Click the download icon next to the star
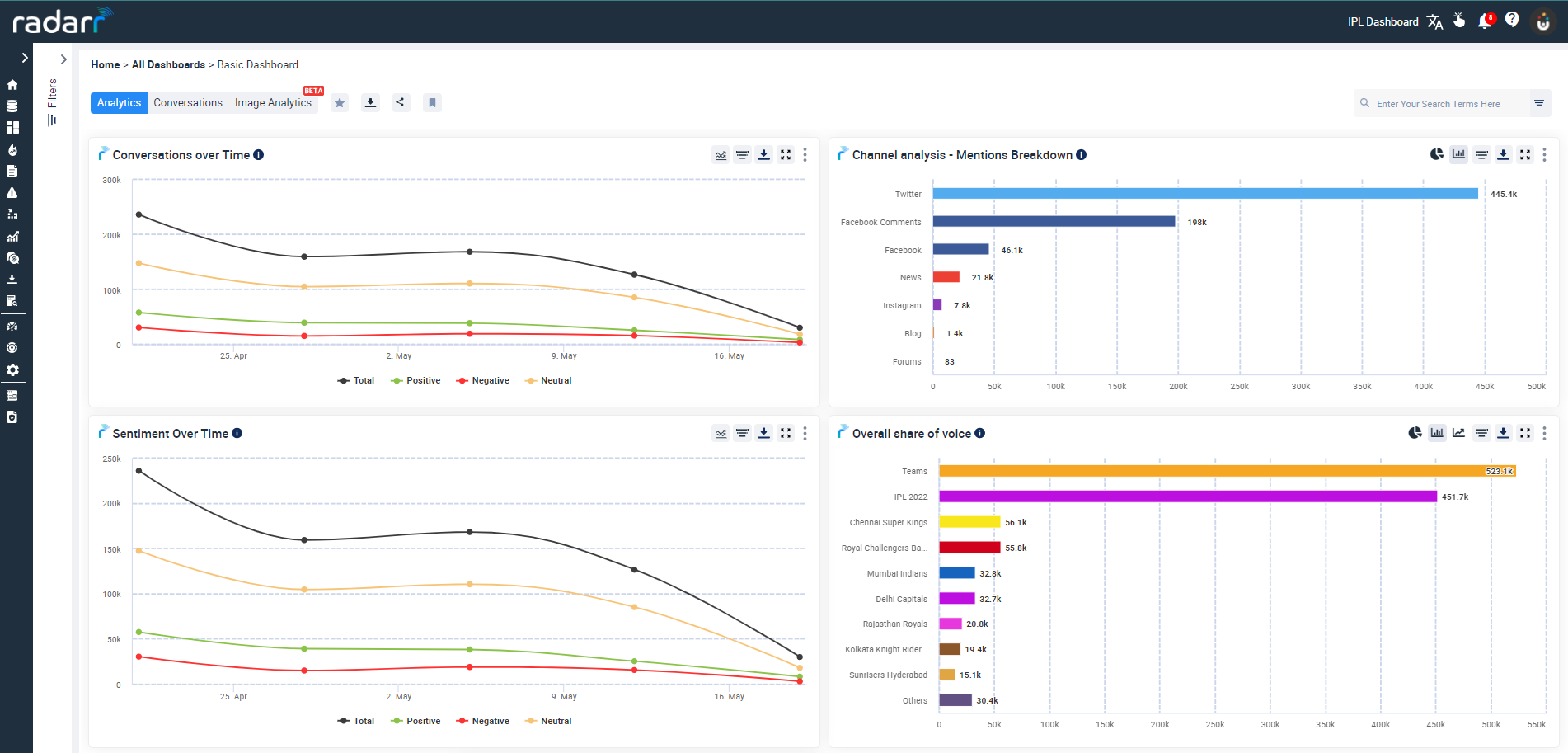 (x=370, y=102)
